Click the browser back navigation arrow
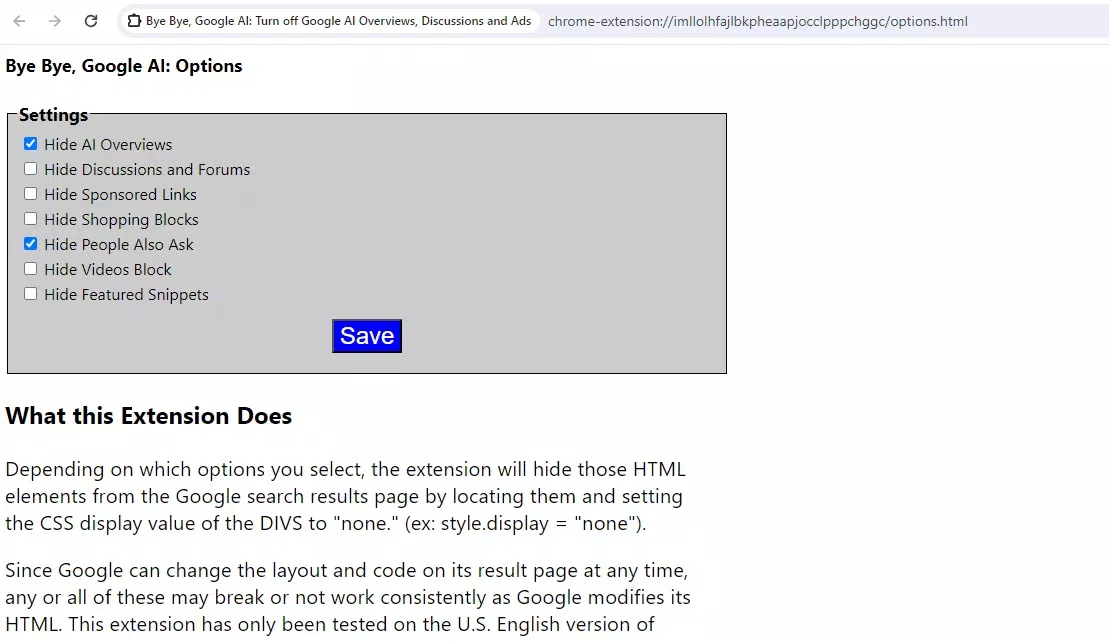1109x641 pixels. pyautogui.click(x=19, y=20)
